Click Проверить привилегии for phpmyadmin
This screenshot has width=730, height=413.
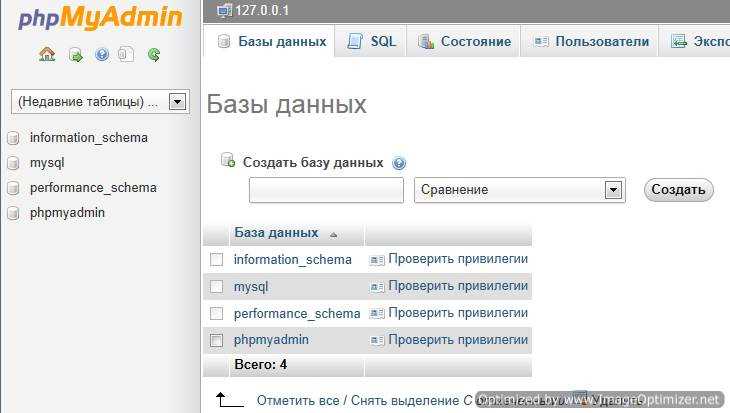(458, 340)
